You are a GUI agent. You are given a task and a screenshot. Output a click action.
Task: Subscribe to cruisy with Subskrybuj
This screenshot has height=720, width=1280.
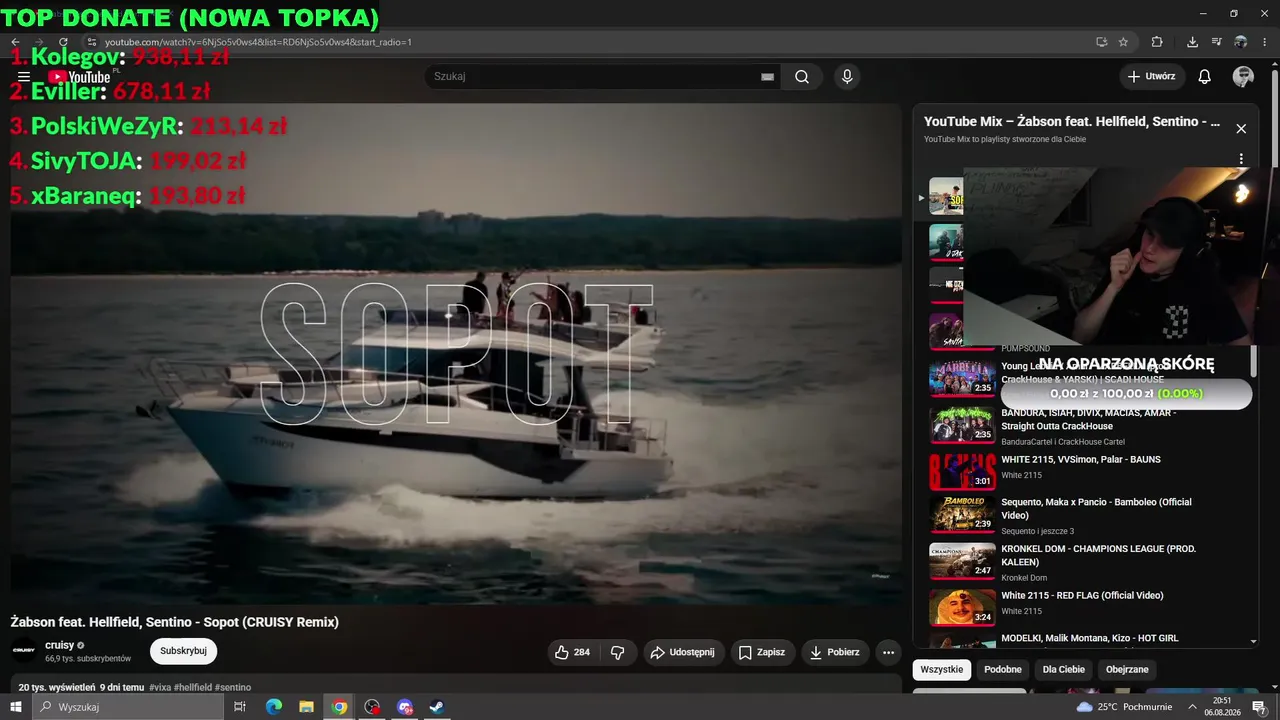[x=183, y=651]
